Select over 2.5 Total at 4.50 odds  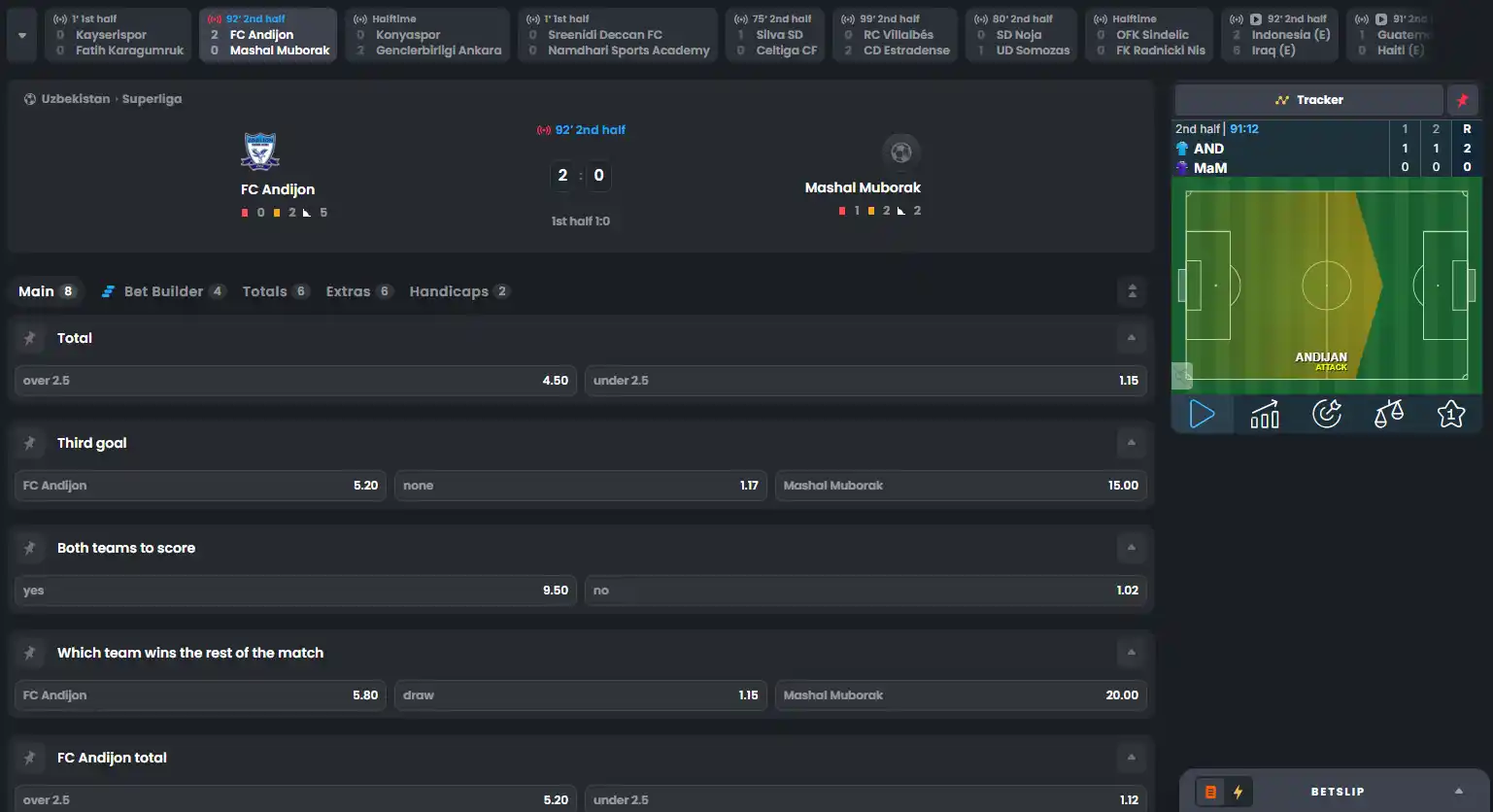[295, 381]
